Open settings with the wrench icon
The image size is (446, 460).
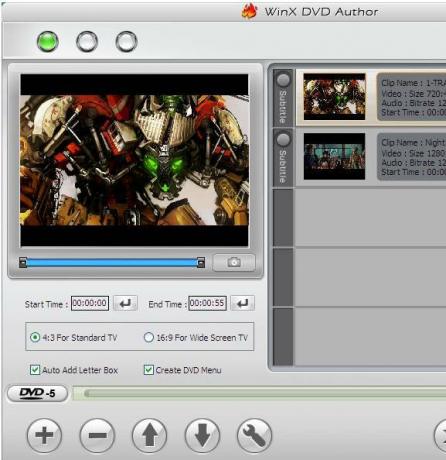pos(254,435)
